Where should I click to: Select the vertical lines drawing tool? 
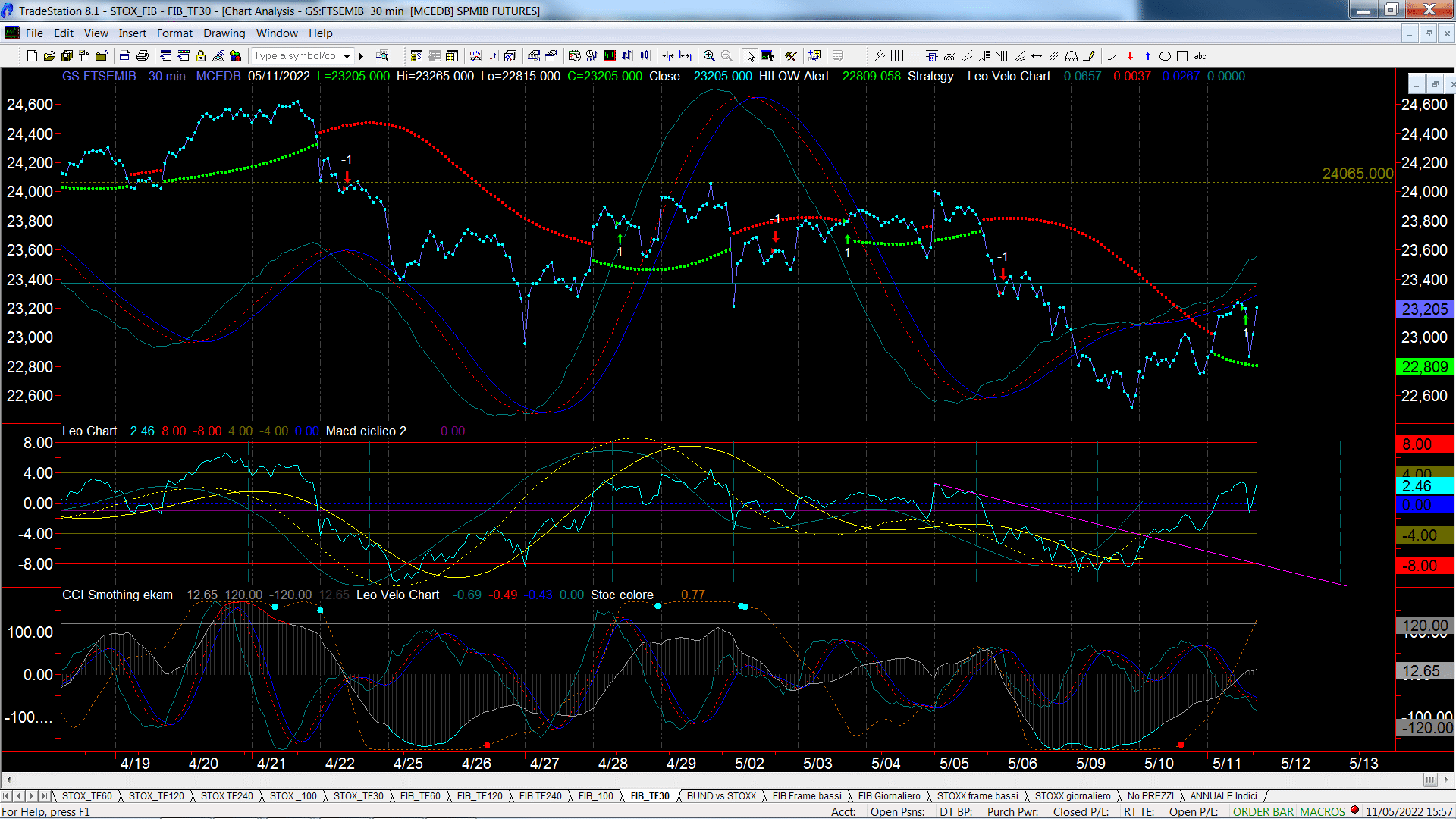[x=896, y=55]
